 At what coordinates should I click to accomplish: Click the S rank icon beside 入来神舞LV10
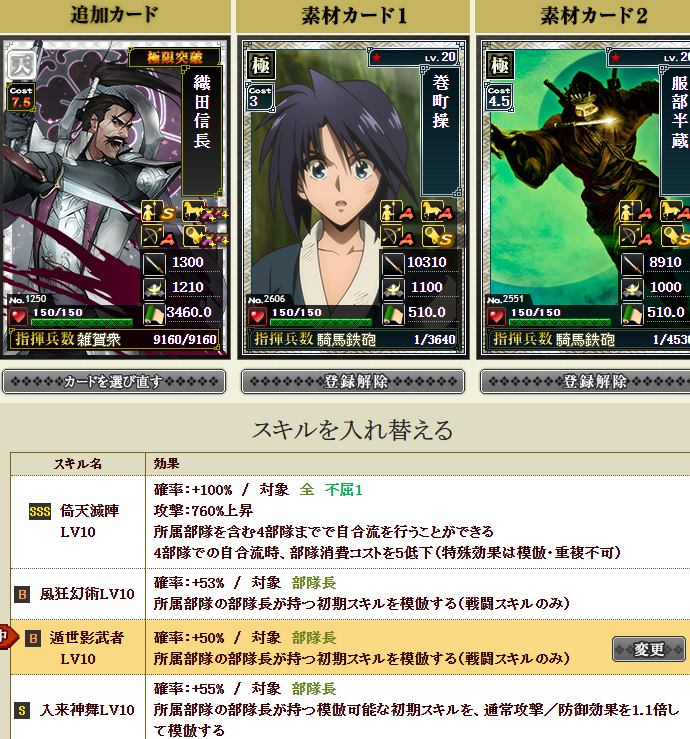tap(22, 710)
